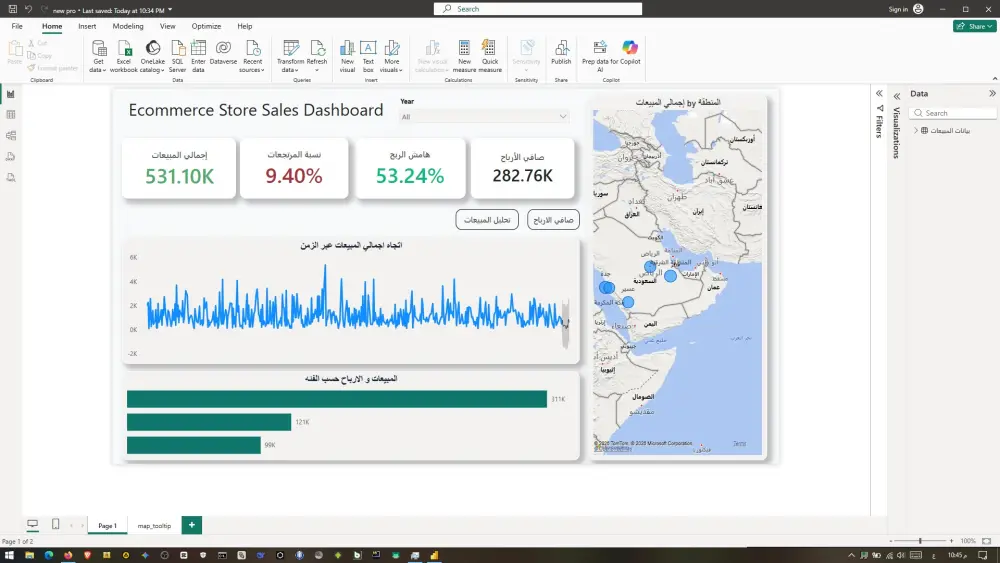Click Sign in
This screenshot has height=563, width=1000.
[x=898, y=9]
